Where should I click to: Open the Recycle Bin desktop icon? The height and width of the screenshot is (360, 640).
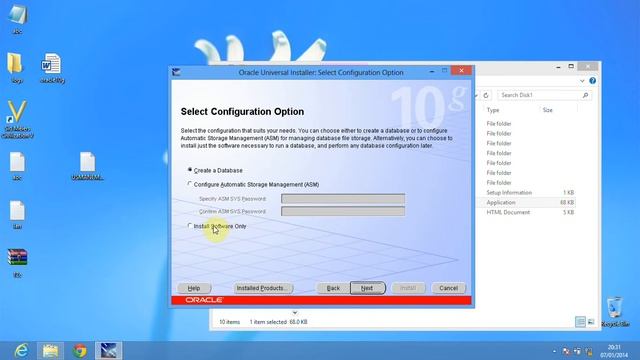615,312
